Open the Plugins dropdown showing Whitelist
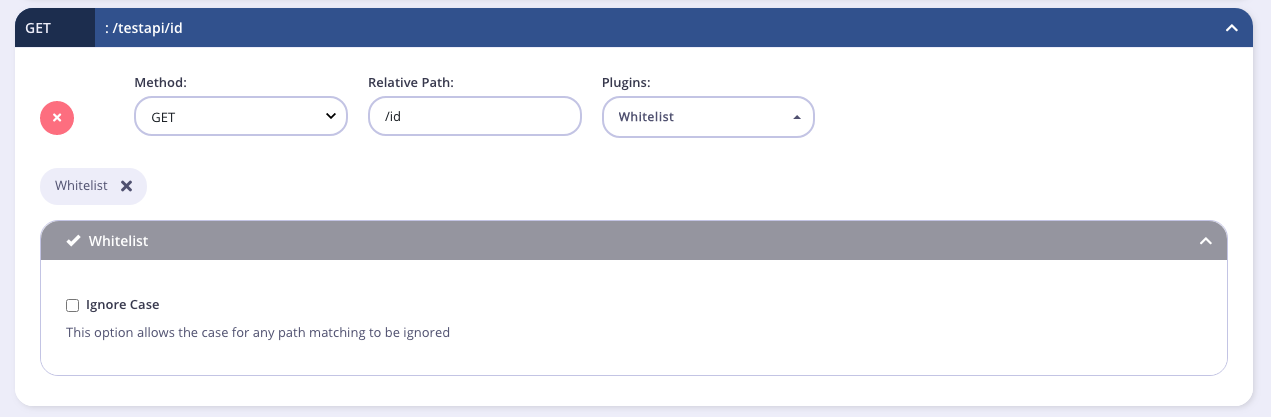1271x417 pixels. (708, 117)
